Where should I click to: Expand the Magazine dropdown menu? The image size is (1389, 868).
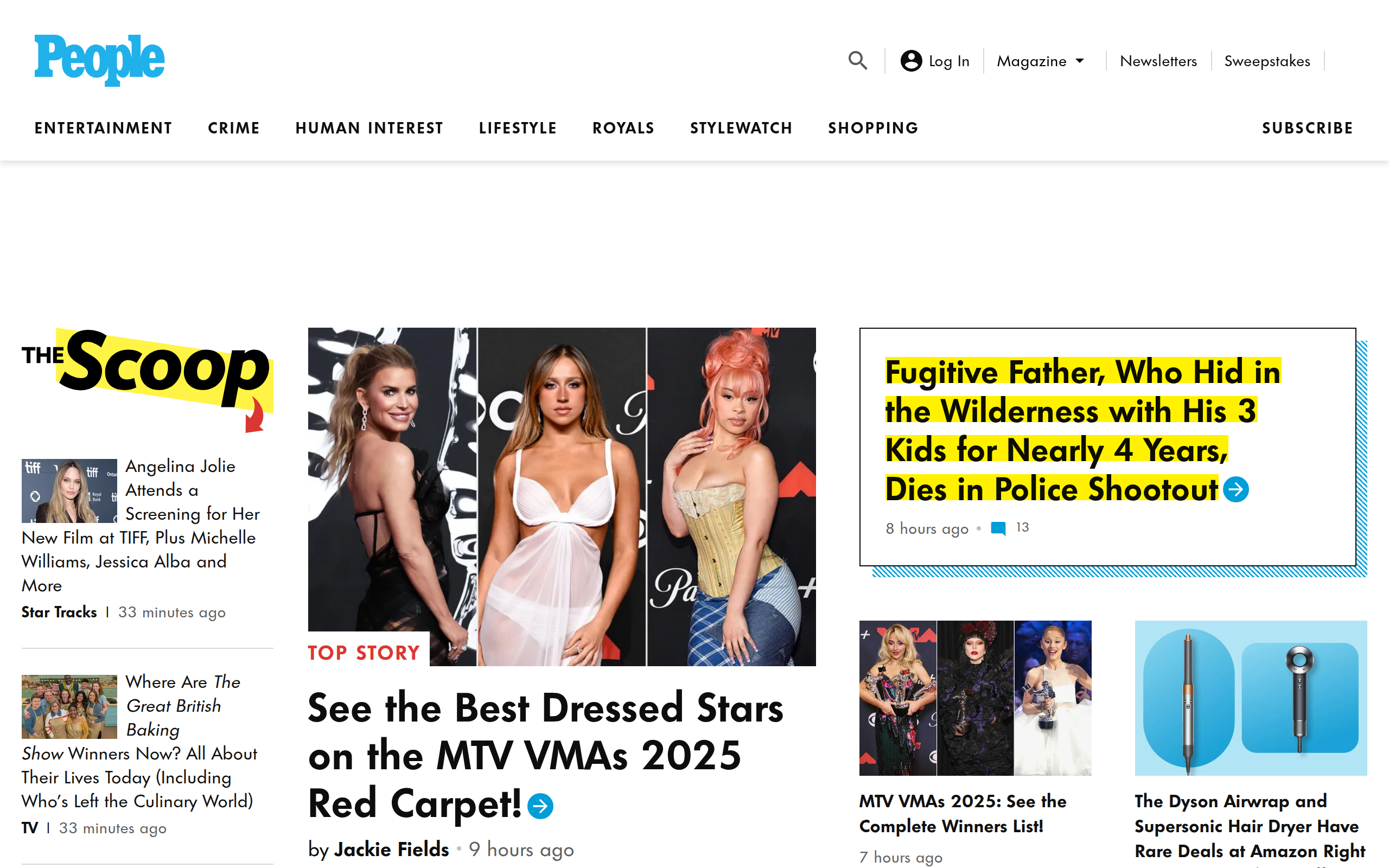pos(1040,61)
